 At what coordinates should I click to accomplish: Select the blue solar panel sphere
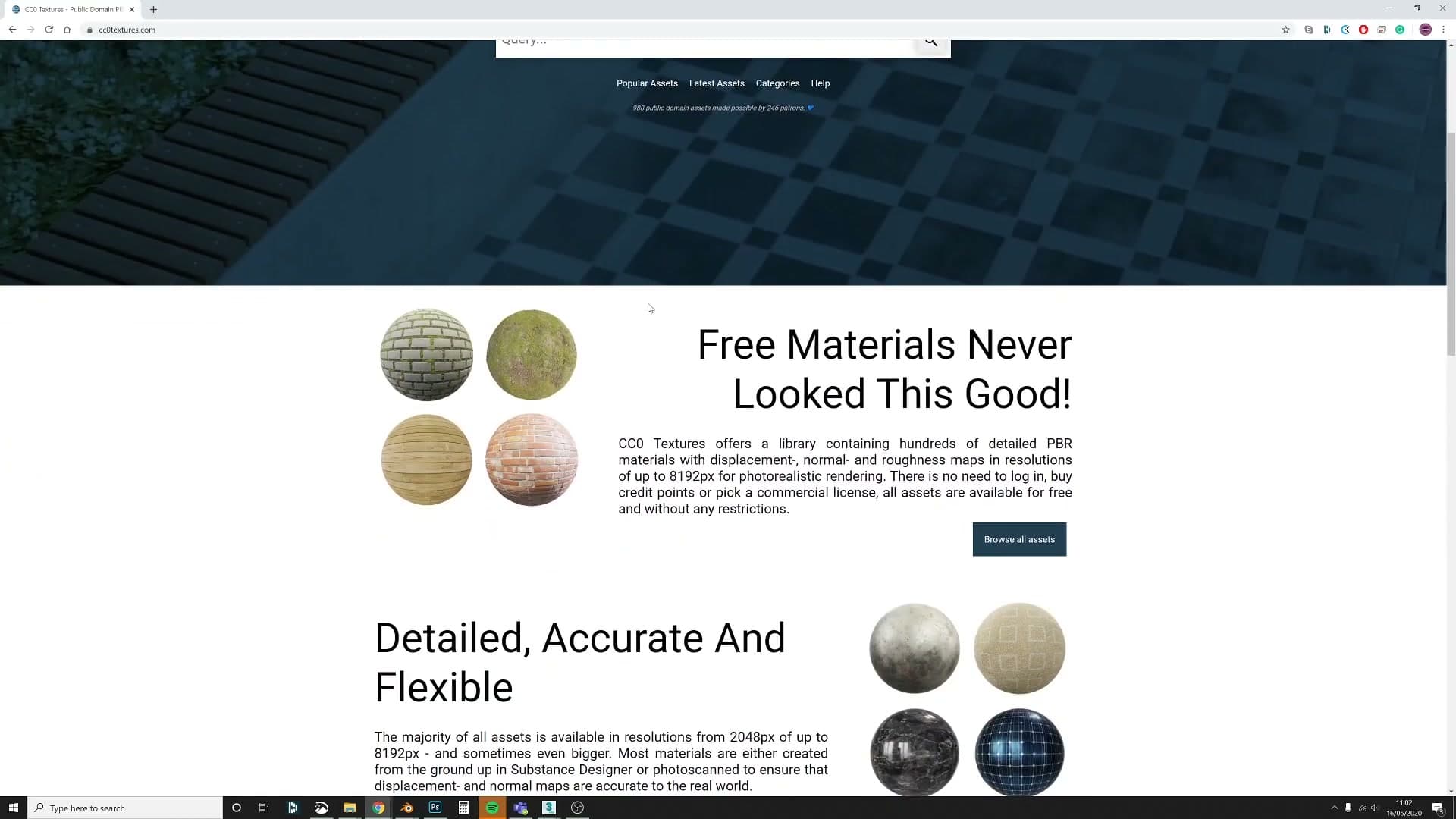1019,752
